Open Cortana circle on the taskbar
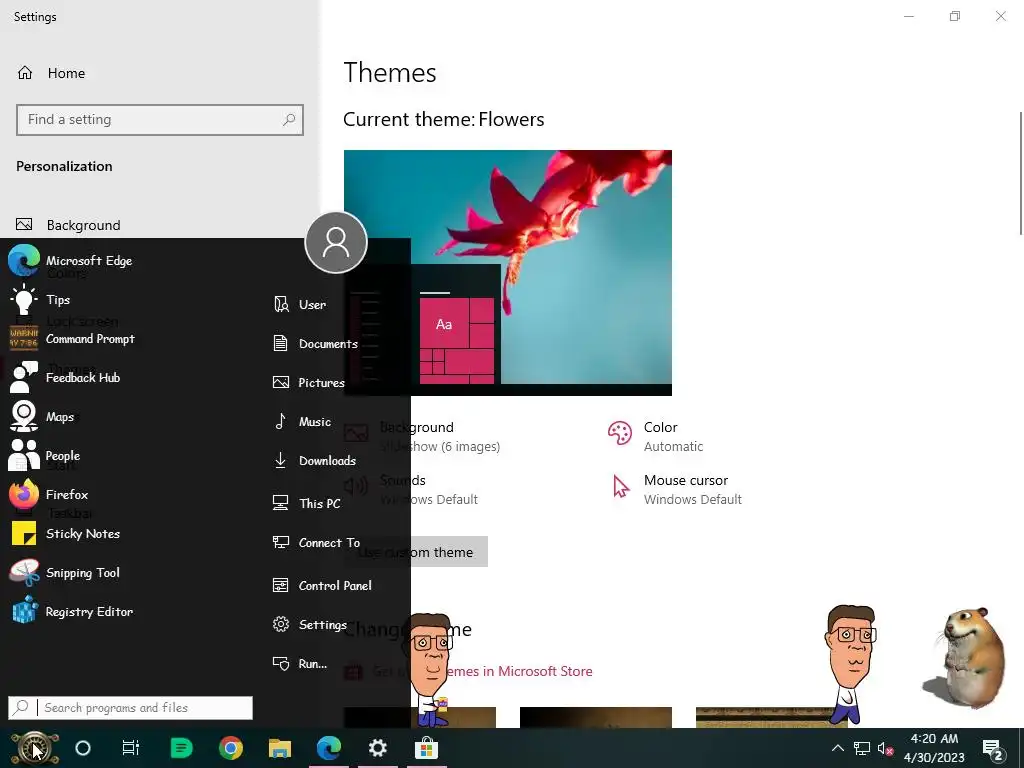Viewport: 1024px width, 768px height. 83,748
